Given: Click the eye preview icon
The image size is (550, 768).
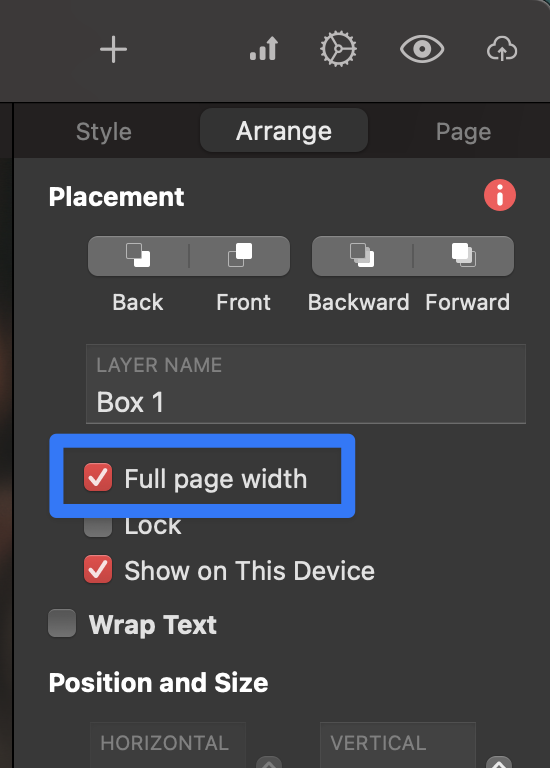Looking at the screenshot, I should point(422,49).
